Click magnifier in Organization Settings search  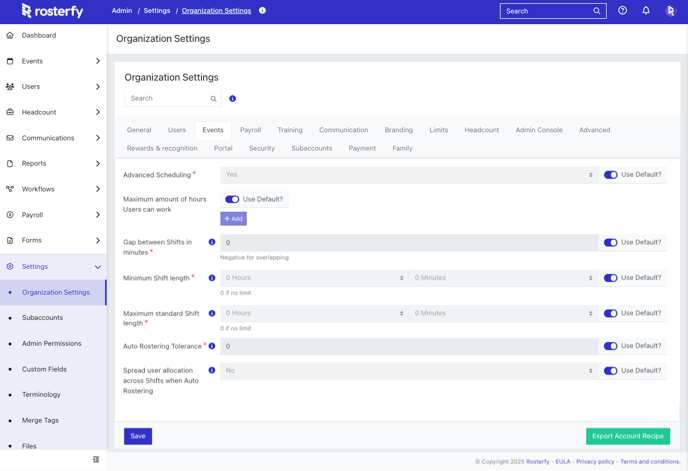coord(213,99)
